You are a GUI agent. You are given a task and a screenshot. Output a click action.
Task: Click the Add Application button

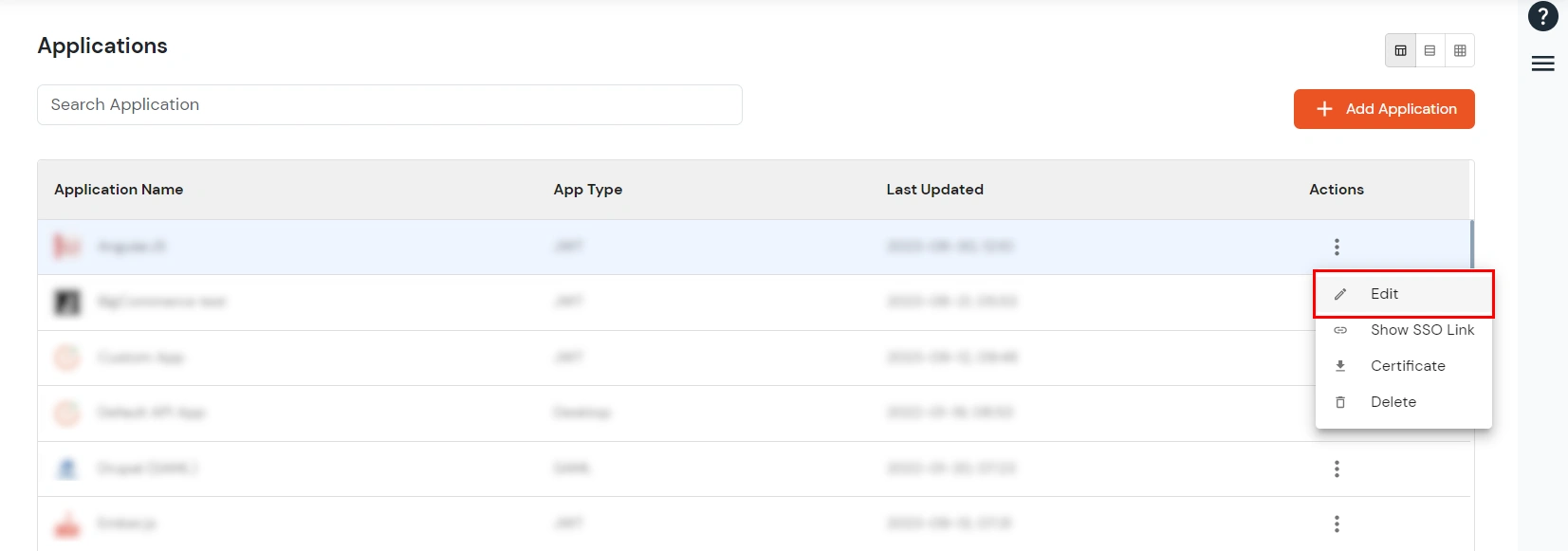point(1384,109)
